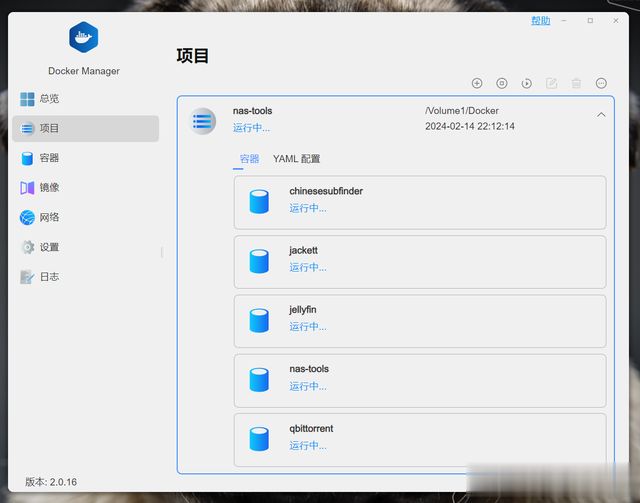The image size is (640, 503).
Task: Open the 总览 overview section
Action: coord(85,99)
